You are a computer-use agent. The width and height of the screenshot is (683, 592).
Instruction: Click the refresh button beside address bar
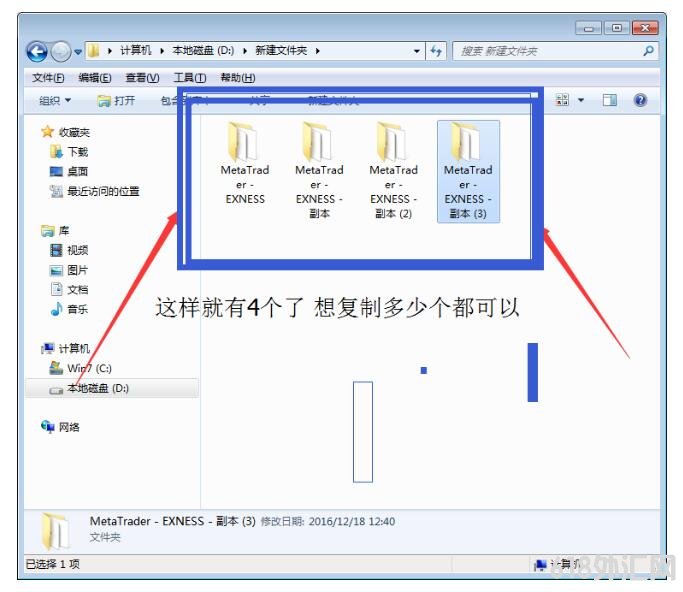click(x=436, y=51)
